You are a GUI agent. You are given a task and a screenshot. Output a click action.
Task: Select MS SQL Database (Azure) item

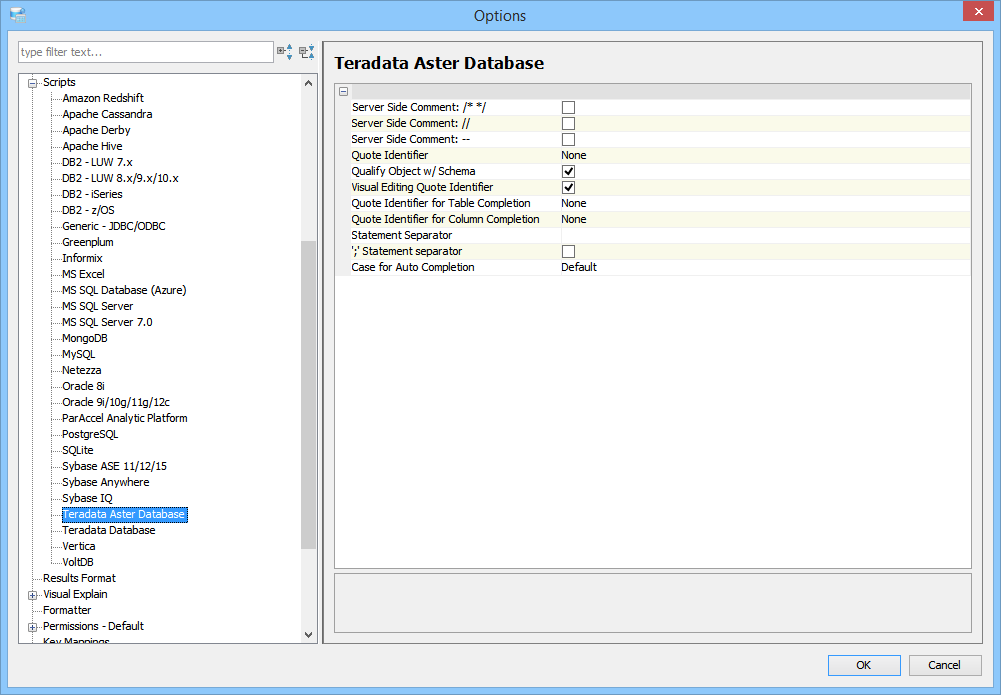click(x=124, y=290)
